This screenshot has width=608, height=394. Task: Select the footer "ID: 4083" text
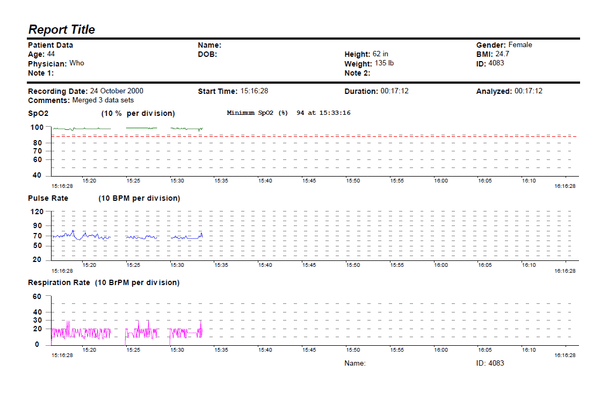tap(490, 363)
